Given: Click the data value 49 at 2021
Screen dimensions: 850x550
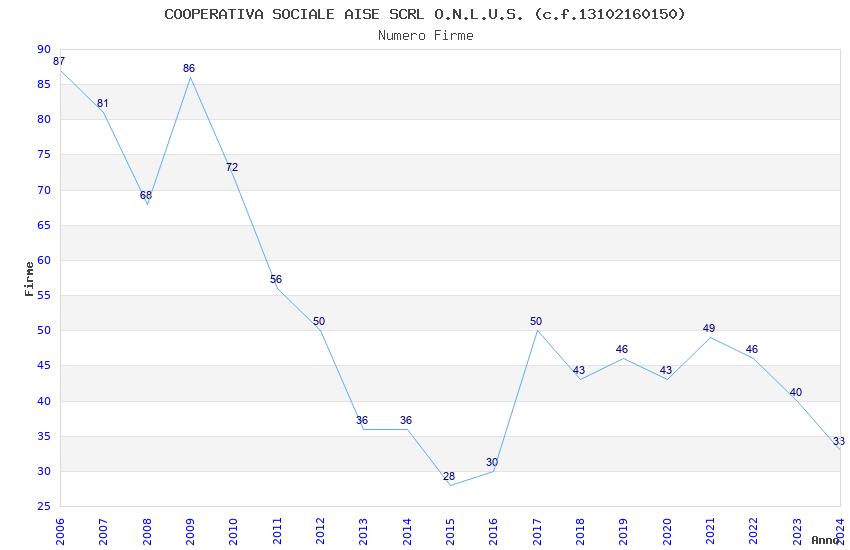Looking at the screenshot, I should point(709,328).
